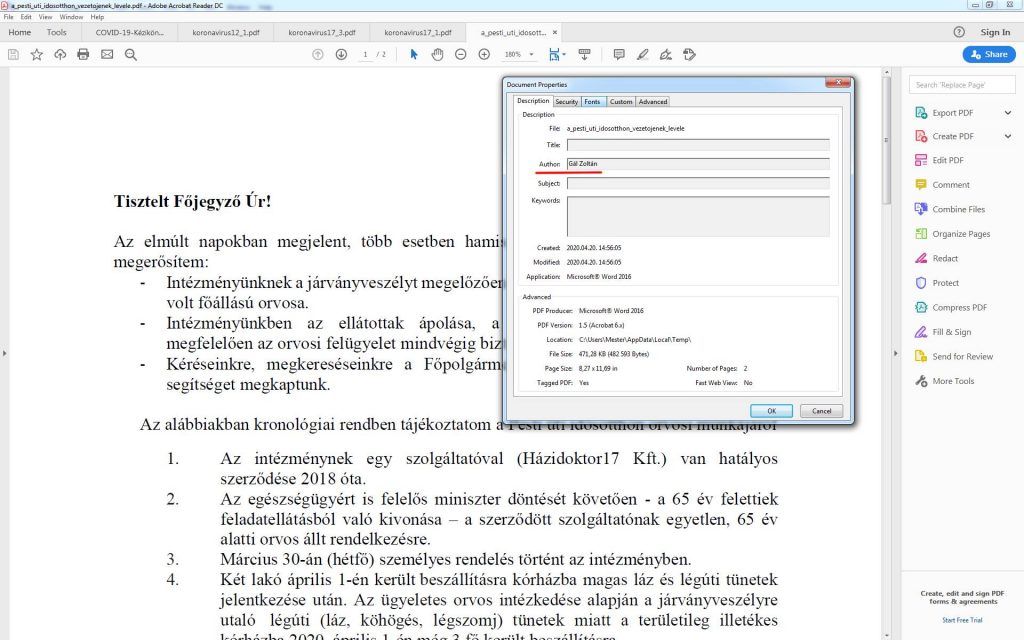Open Compress PDF tool
The image size is (1024, 640).
[x=951, y=308]
